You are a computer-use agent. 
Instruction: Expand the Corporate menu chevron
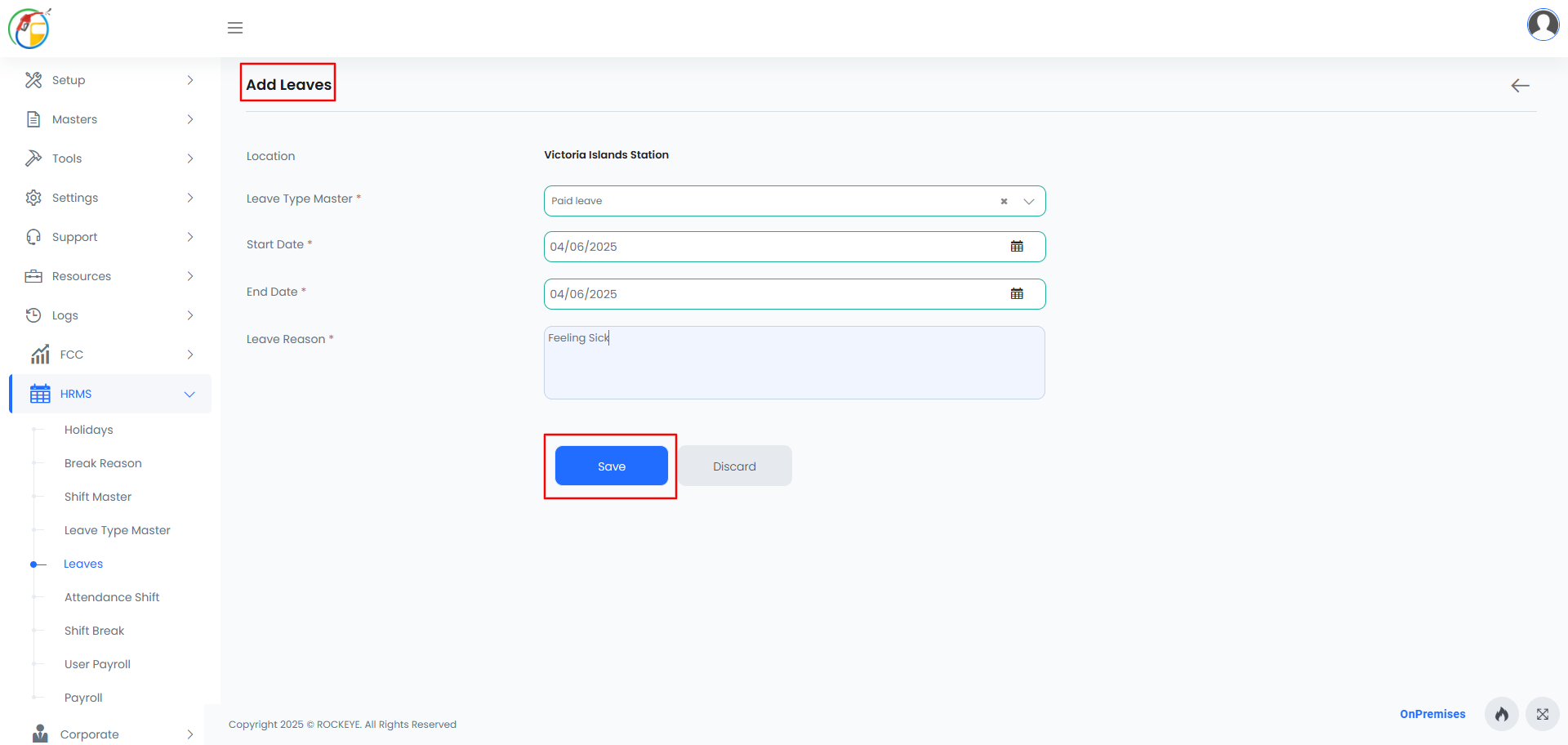tap(190, 734)
